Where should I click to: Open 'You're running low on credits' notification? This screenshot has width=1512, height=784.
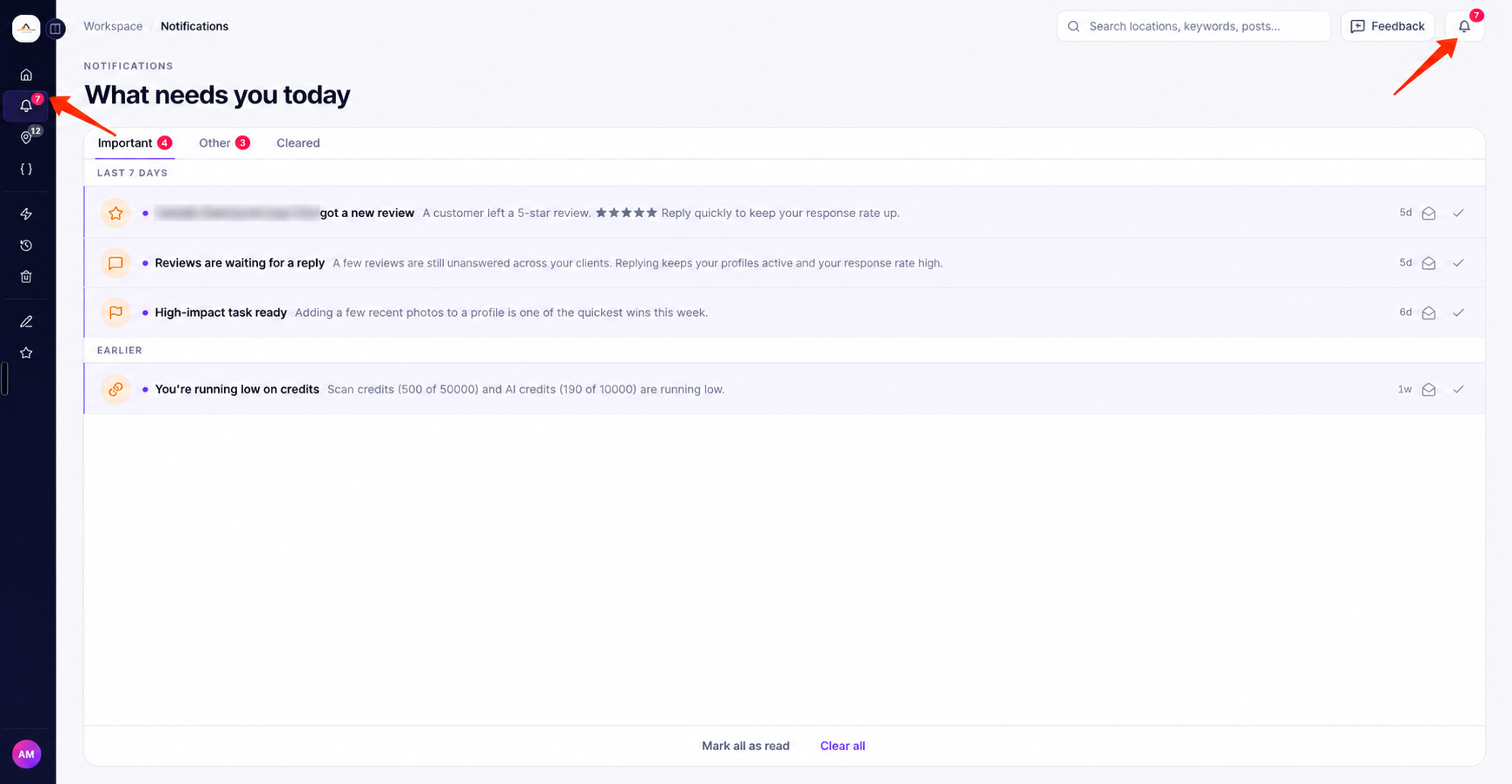click(x=784, y=390)
